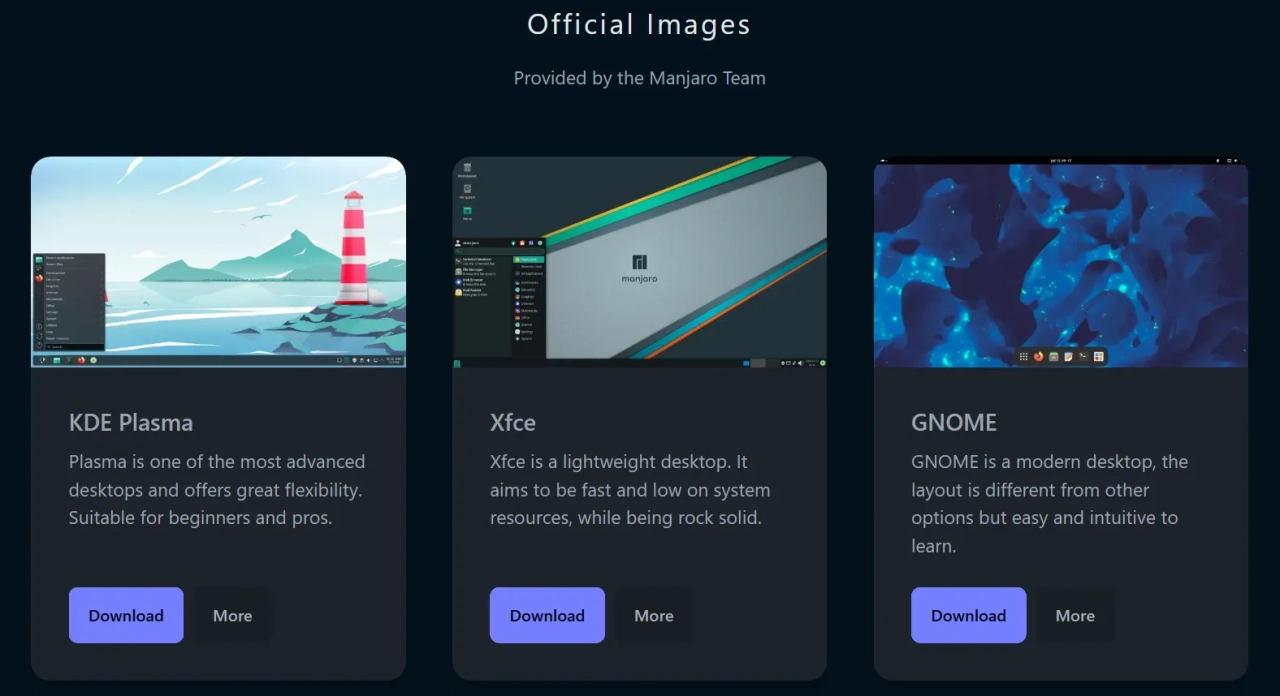Click the app grid icon in GNOME dock
Screen dimensions: 1280x696
coord(1023,357)
